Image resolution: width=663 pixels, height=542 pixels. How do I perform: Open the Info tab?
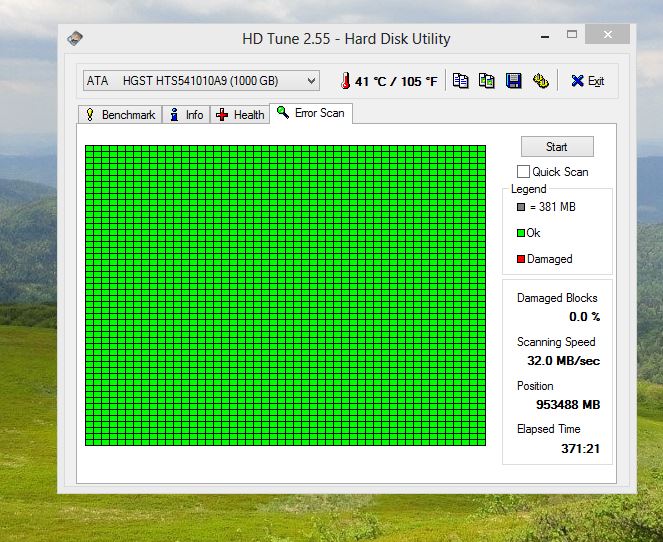[x=186, y=115]
